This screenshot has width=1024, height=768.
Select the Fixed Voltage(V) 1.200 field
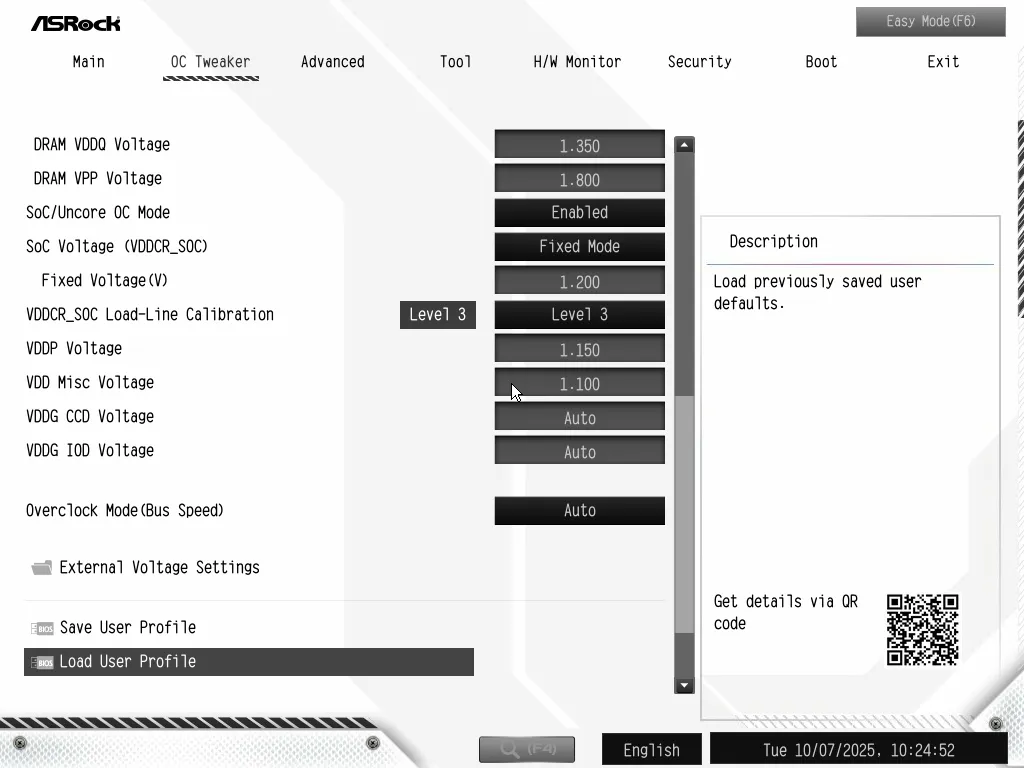coord(579,281)
